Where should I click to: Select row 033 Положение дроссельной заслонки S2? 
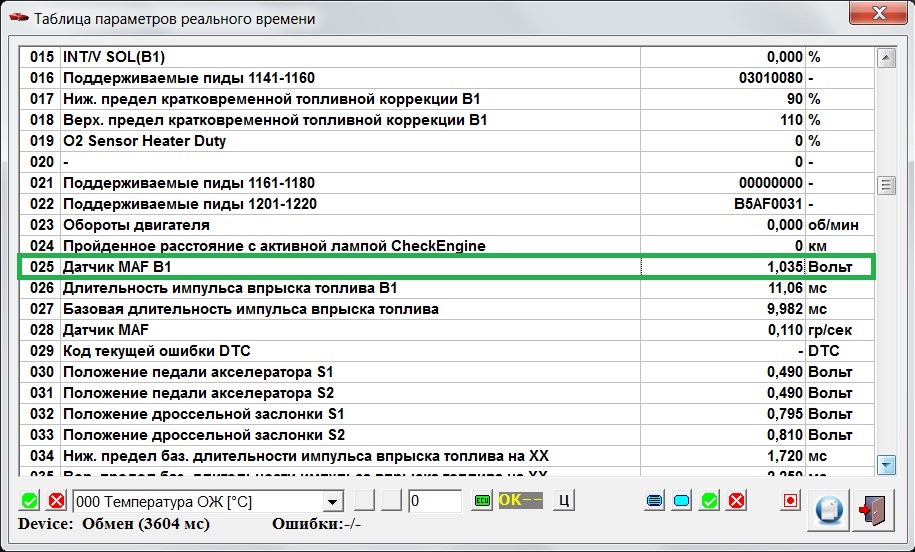tap(446, 435)
